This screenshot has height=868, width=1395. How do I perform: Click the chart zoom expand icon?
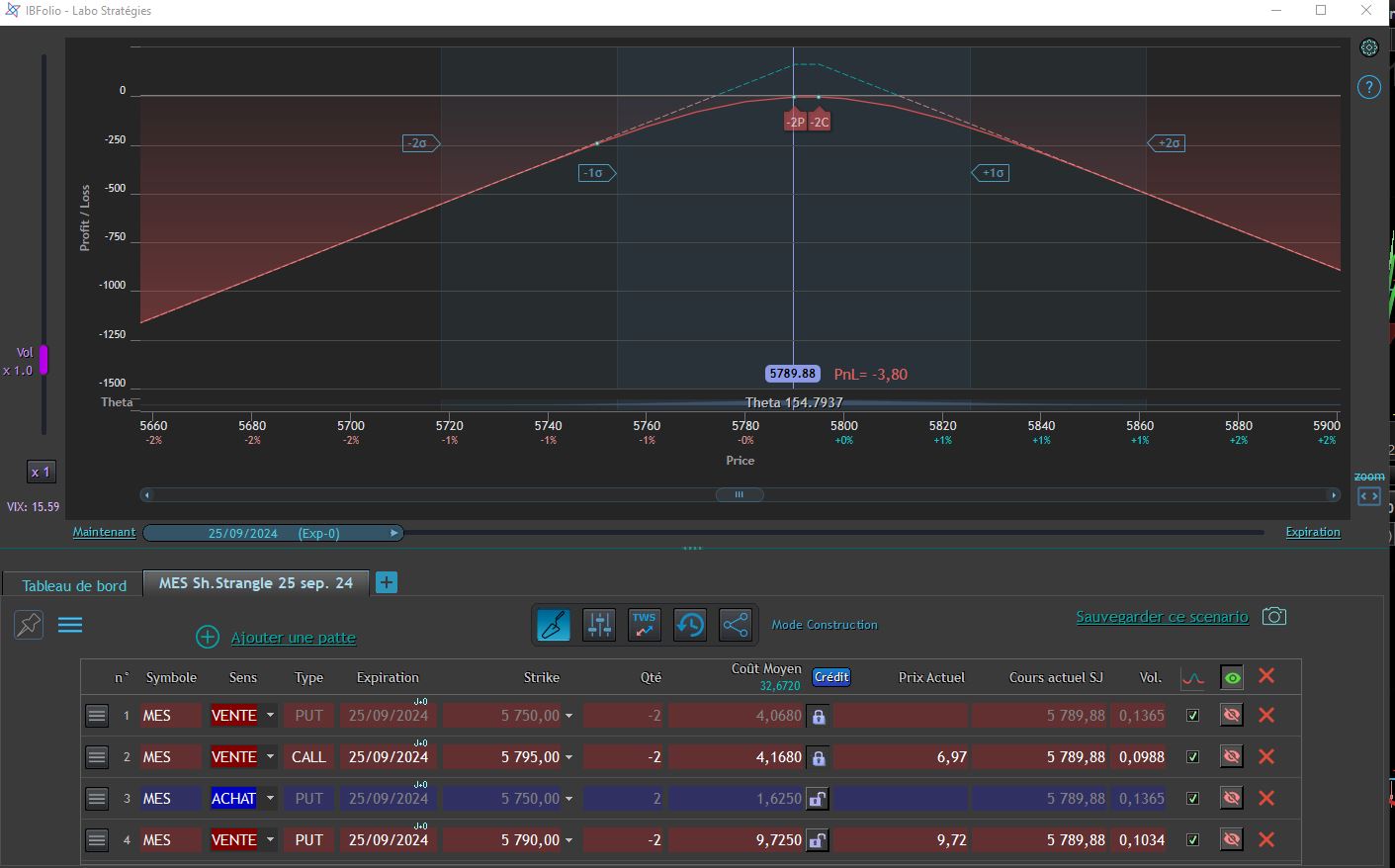[x=1369, y=496]
